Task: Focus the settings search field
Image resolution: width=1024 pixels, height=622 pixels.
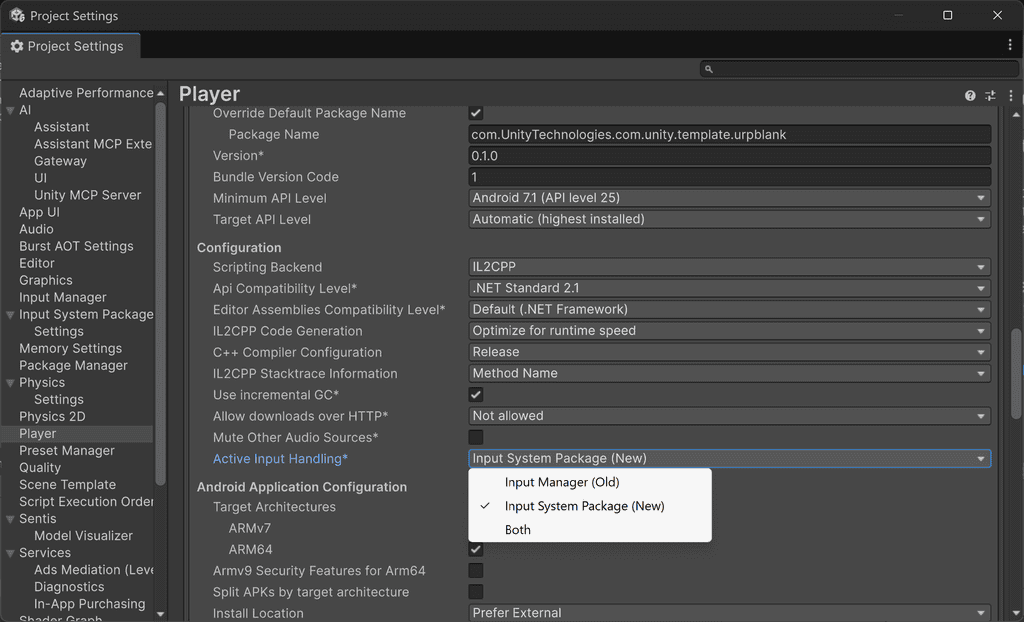Action: click(859, 69)
